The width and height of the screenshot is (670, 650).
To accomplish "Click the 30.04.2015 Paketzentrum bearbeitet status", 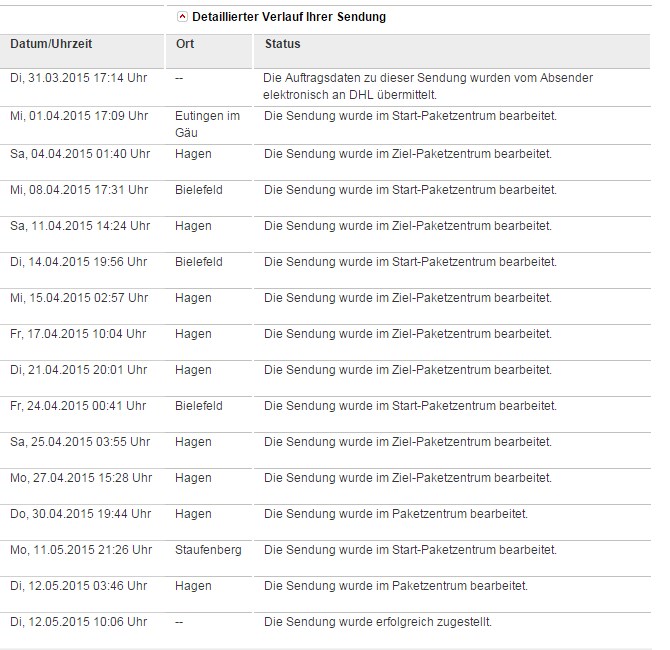I will (x=396, y=514).
